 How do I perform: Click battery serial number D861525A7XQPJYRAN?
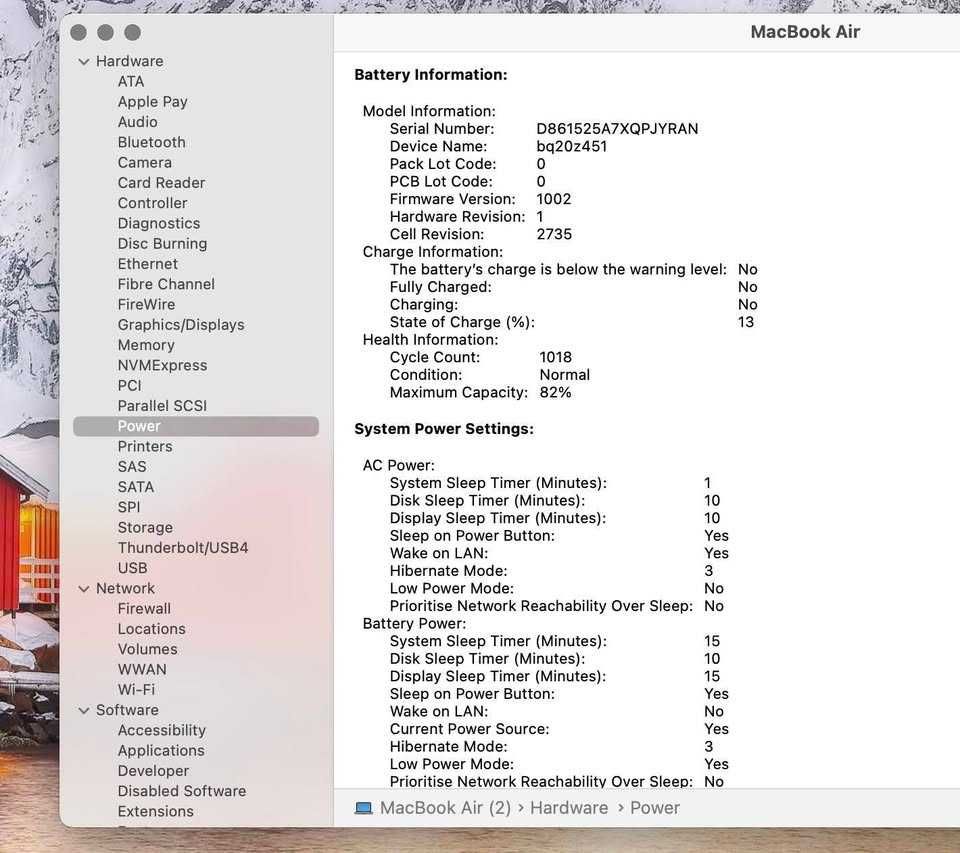pyautogui.click(x=617, y=129)
